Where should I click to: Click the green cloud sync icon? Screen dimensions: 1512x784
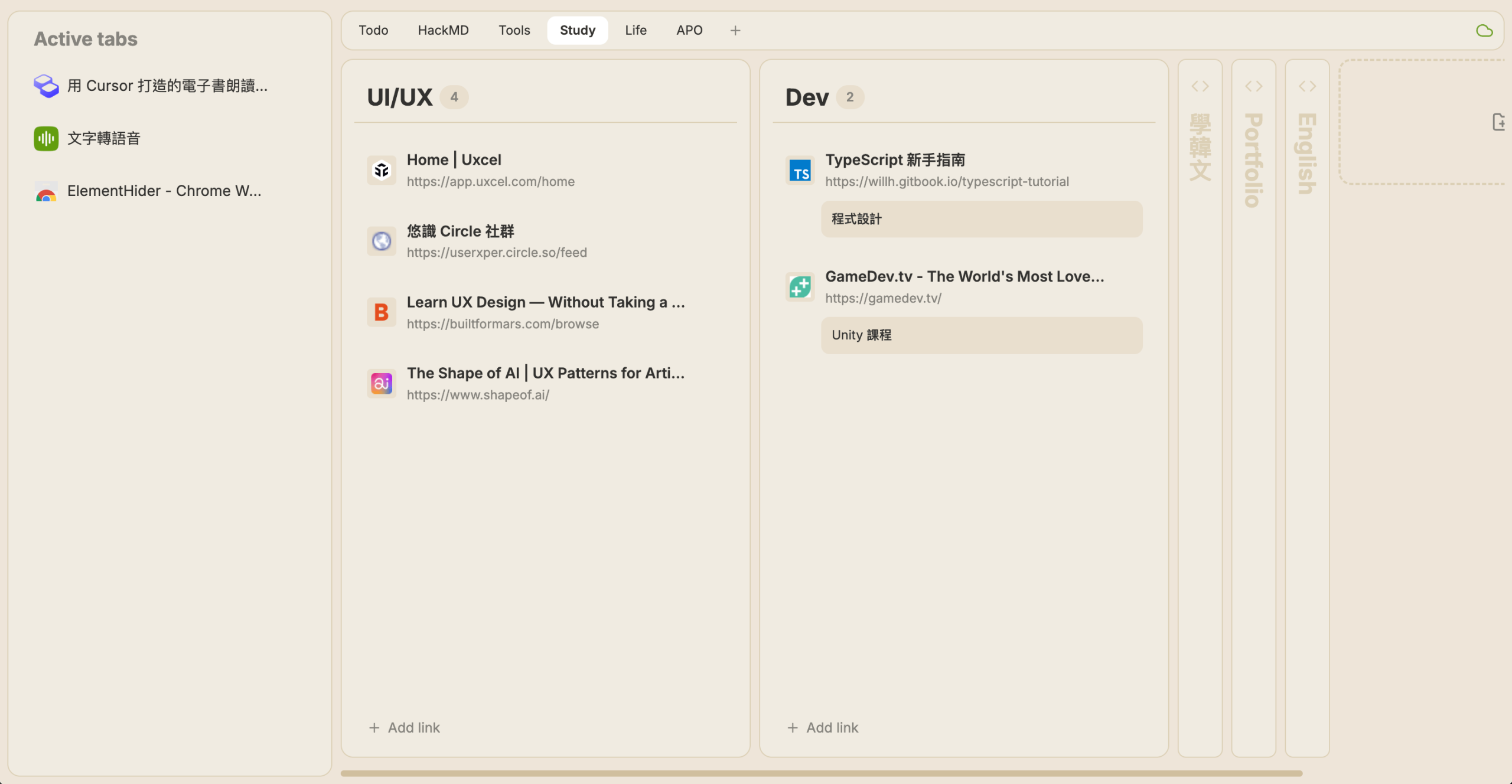point(1484,31)
